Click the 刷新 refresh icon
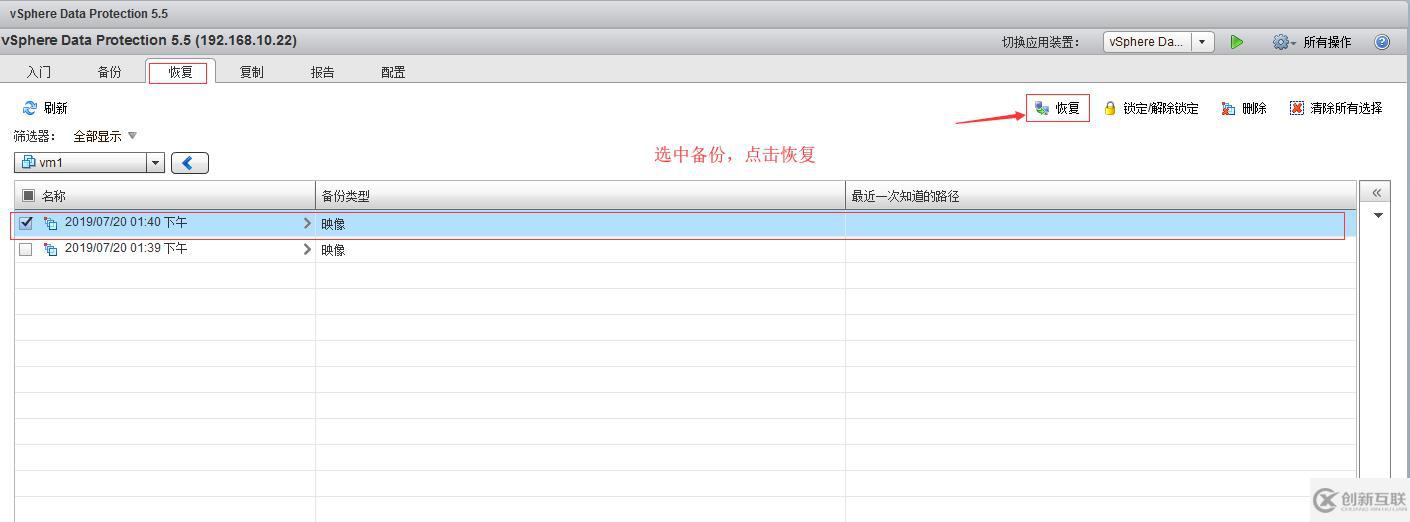 pos(30,108)
